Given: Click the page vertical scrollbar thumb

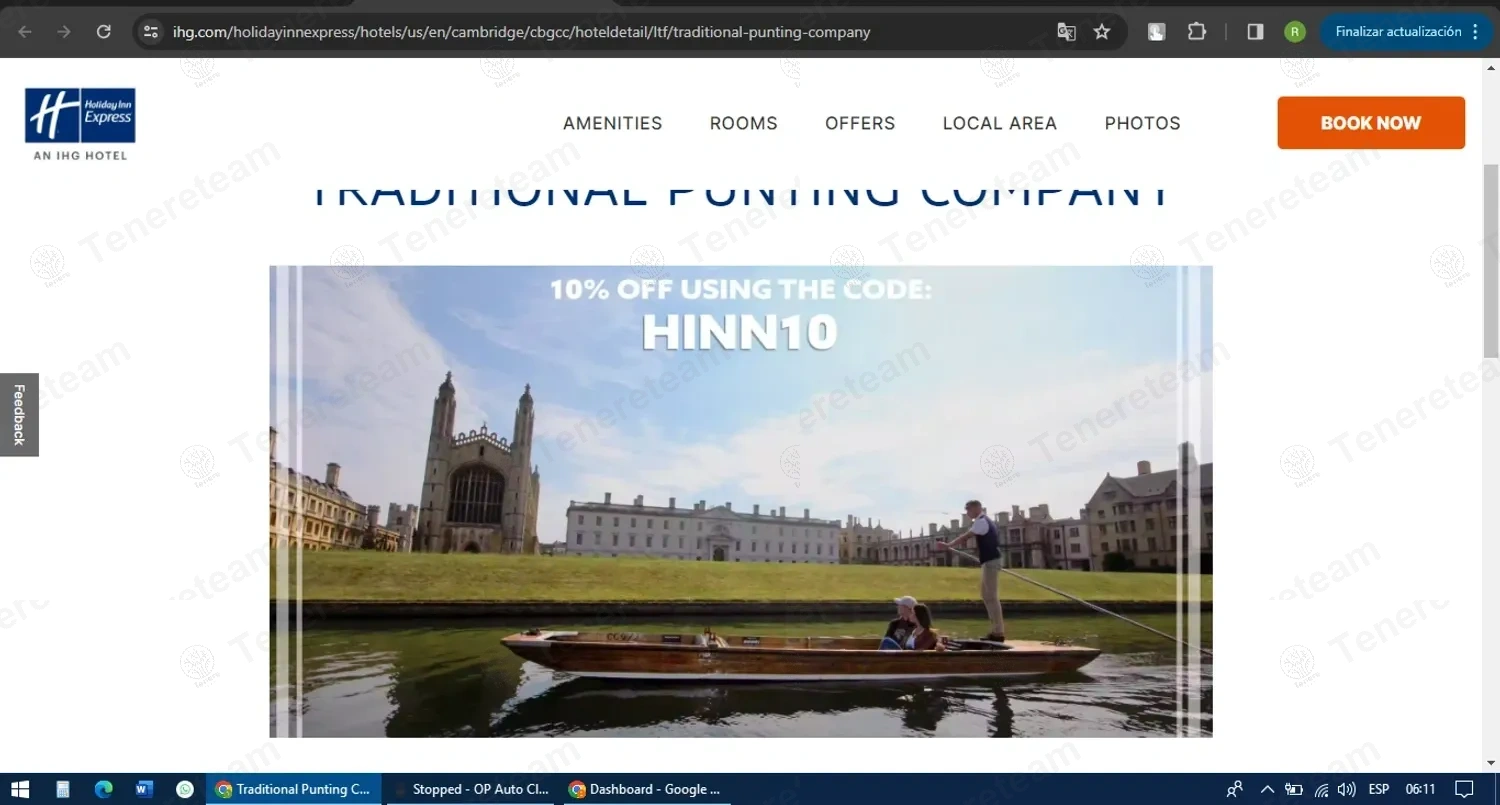Looking at the screenshot, I should (x=1491, y=260).
